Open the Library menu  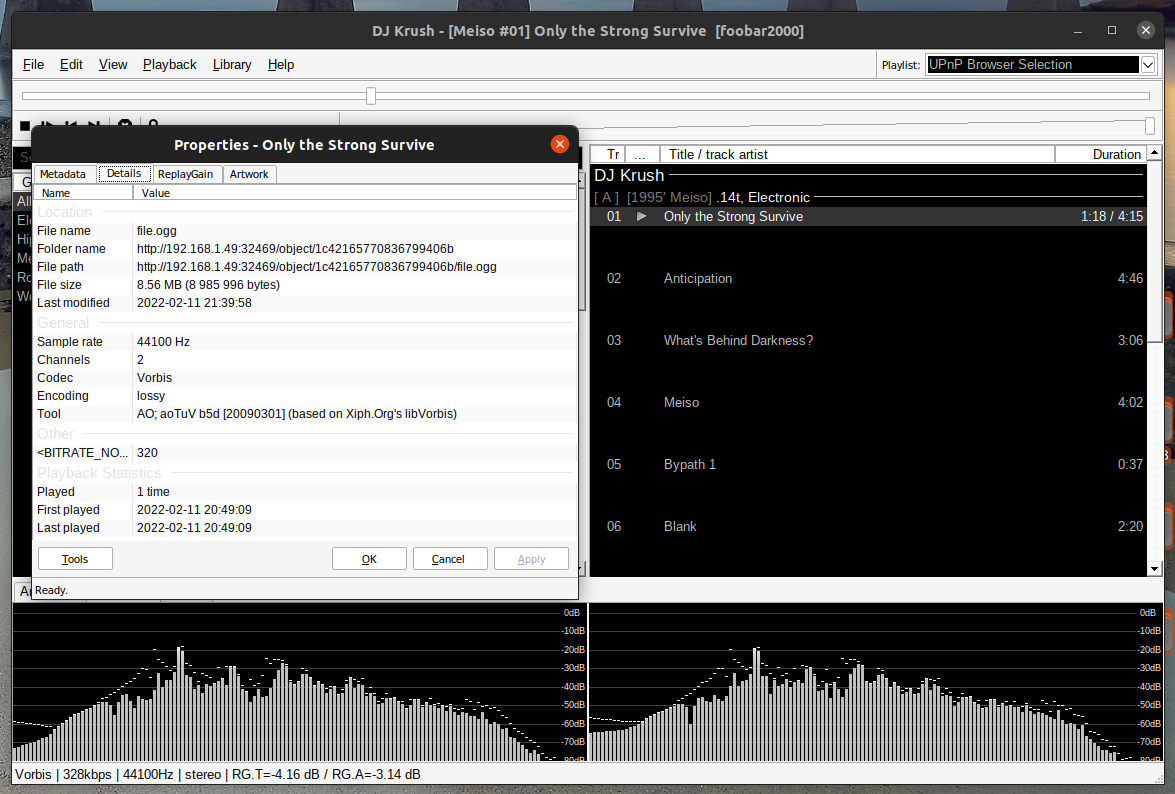click(x=232, y=65)
